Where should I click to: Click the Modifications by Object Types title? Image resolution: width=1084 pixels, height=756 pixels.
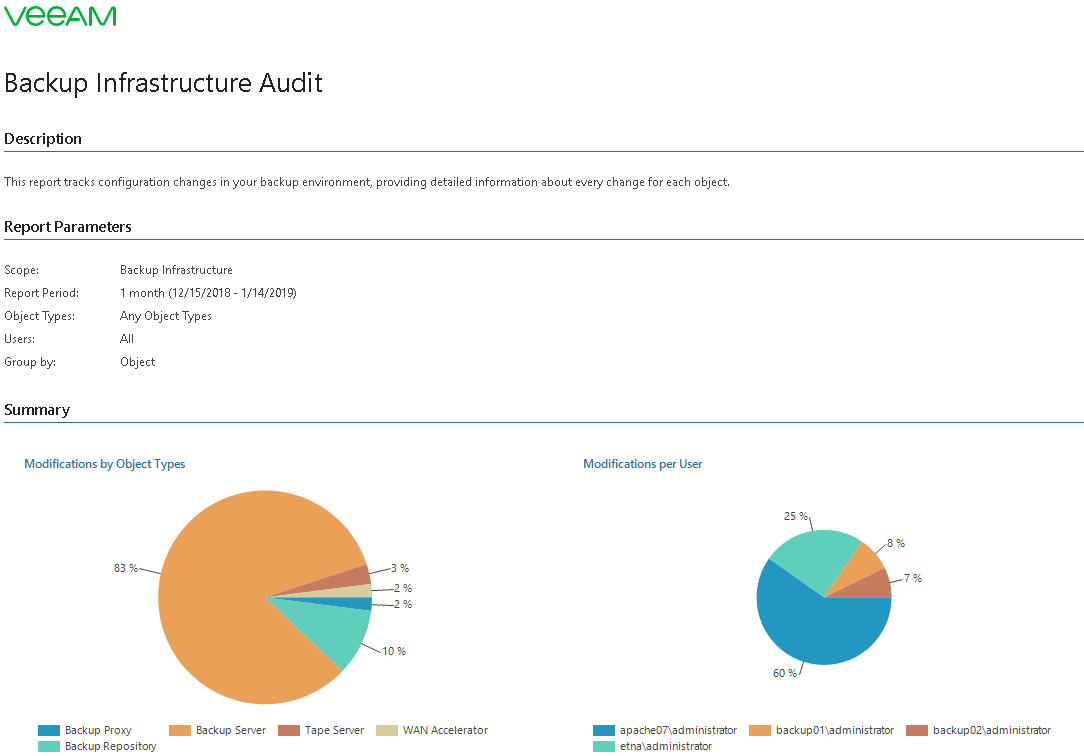tap(104, 464)
